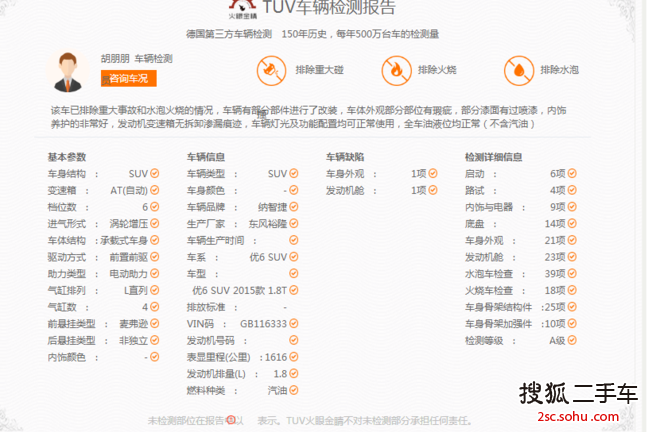Click check mark beside 气缸排列 L直列
This screenshot has height=432, width=648.
155,290
